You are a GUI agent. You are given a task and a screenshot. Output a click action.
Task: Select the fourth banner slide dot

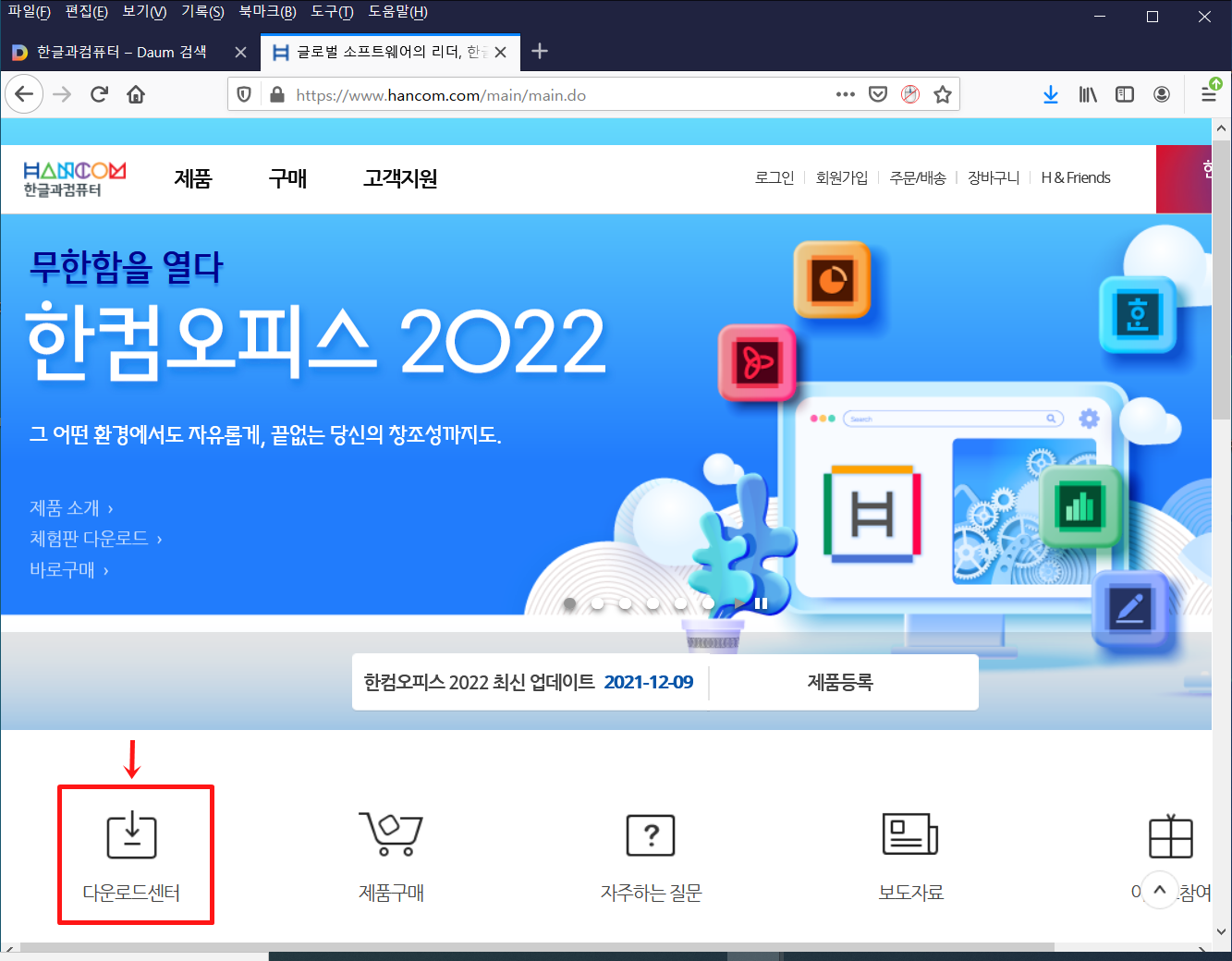click(x=653, y=603)
